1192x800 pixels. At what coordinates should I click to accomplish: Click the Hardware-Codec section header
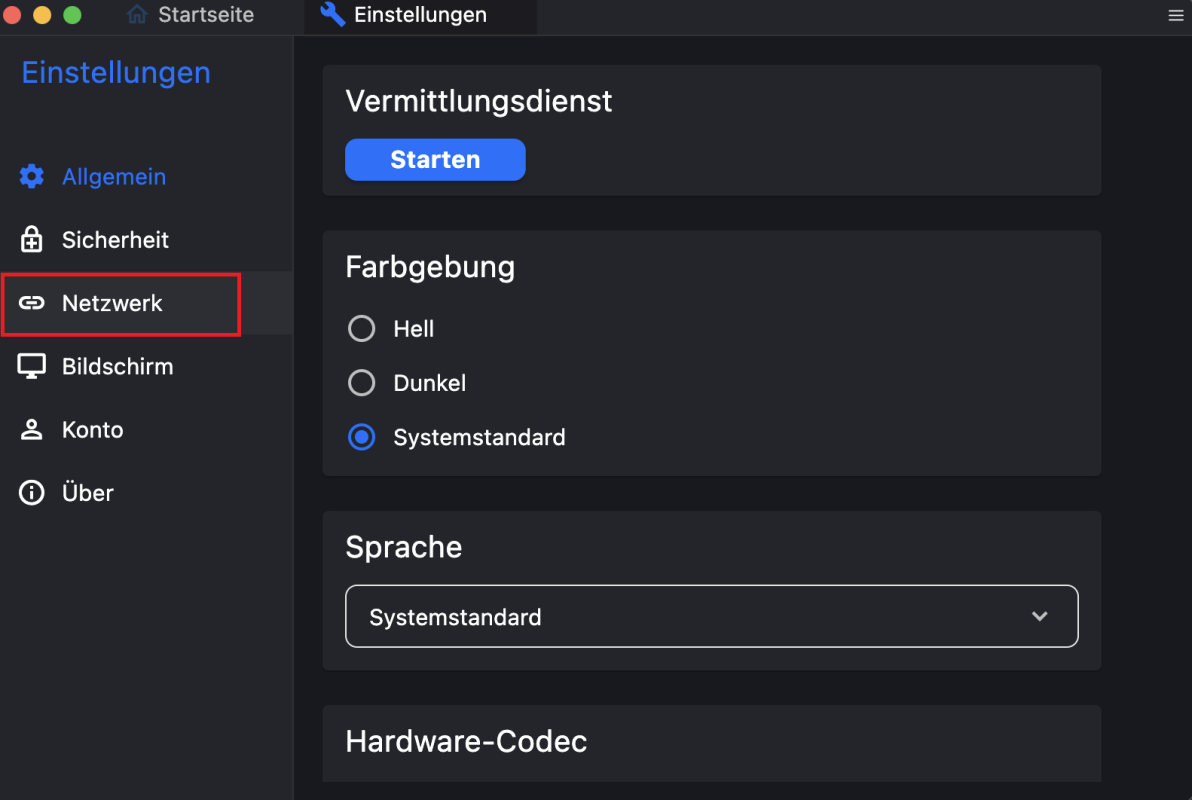pos(466,741)
